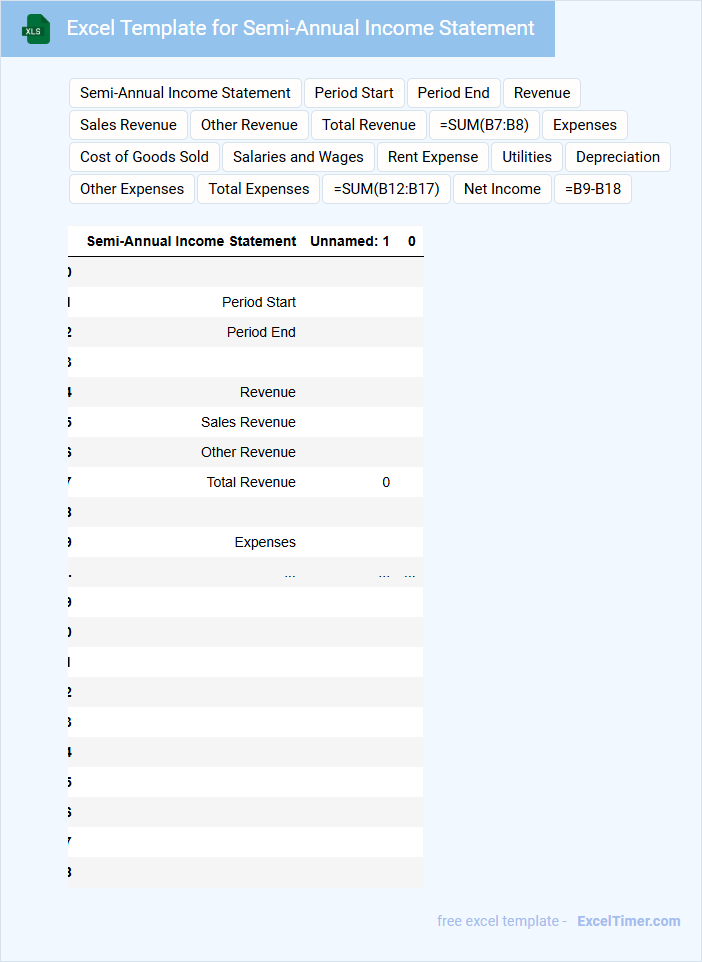The width and height of the screenshot is (702, 962).
Task: Click the green XLS file icon
Action: (36, 29)
